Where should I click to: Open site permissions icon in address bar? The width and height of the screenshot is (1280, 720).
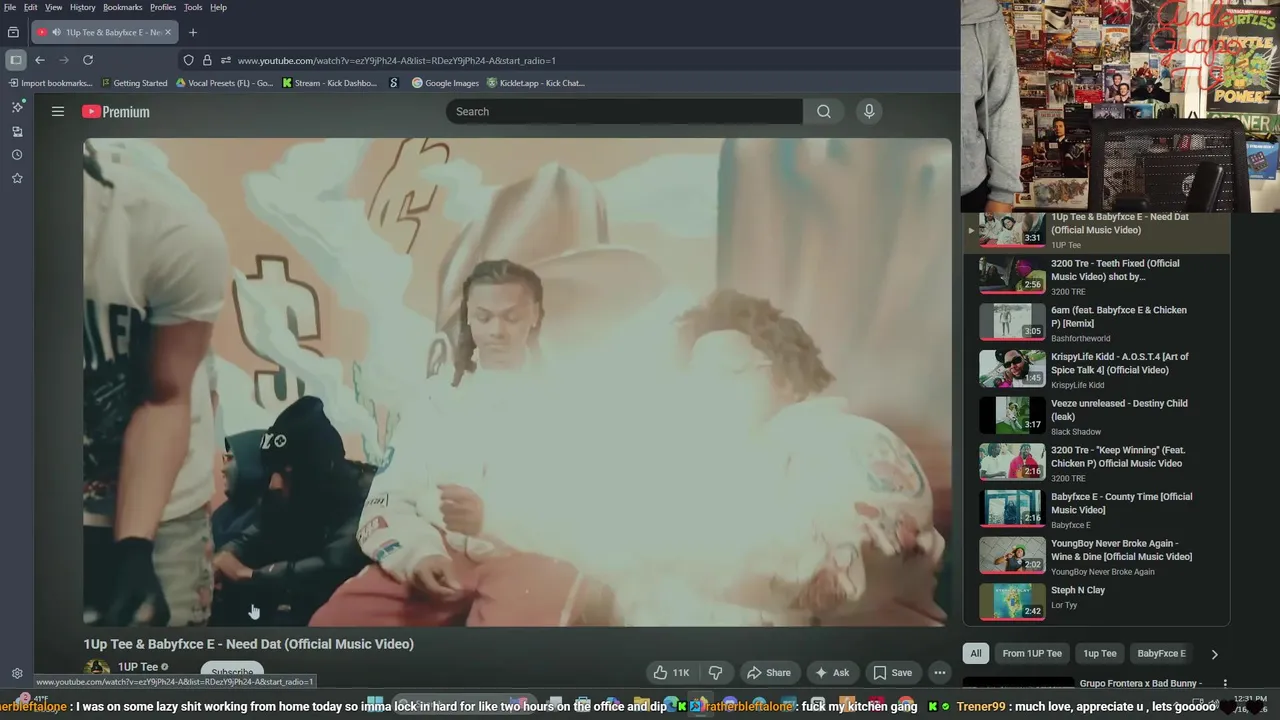pos(226,60)
